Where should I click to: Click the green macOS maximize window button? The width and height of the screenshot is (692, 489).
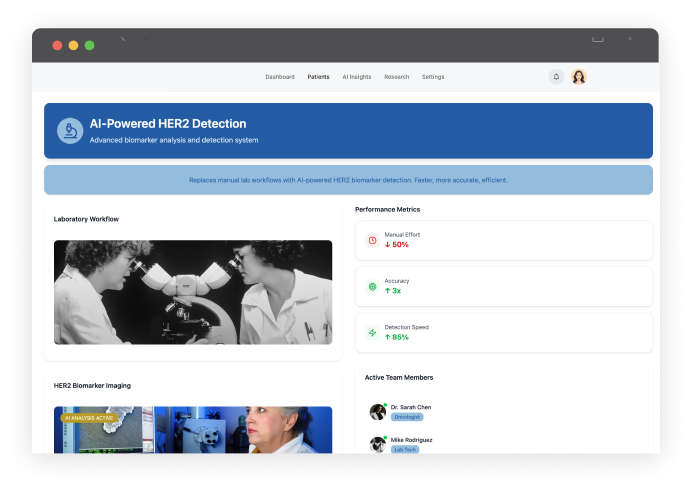click(x=90, y=45)
